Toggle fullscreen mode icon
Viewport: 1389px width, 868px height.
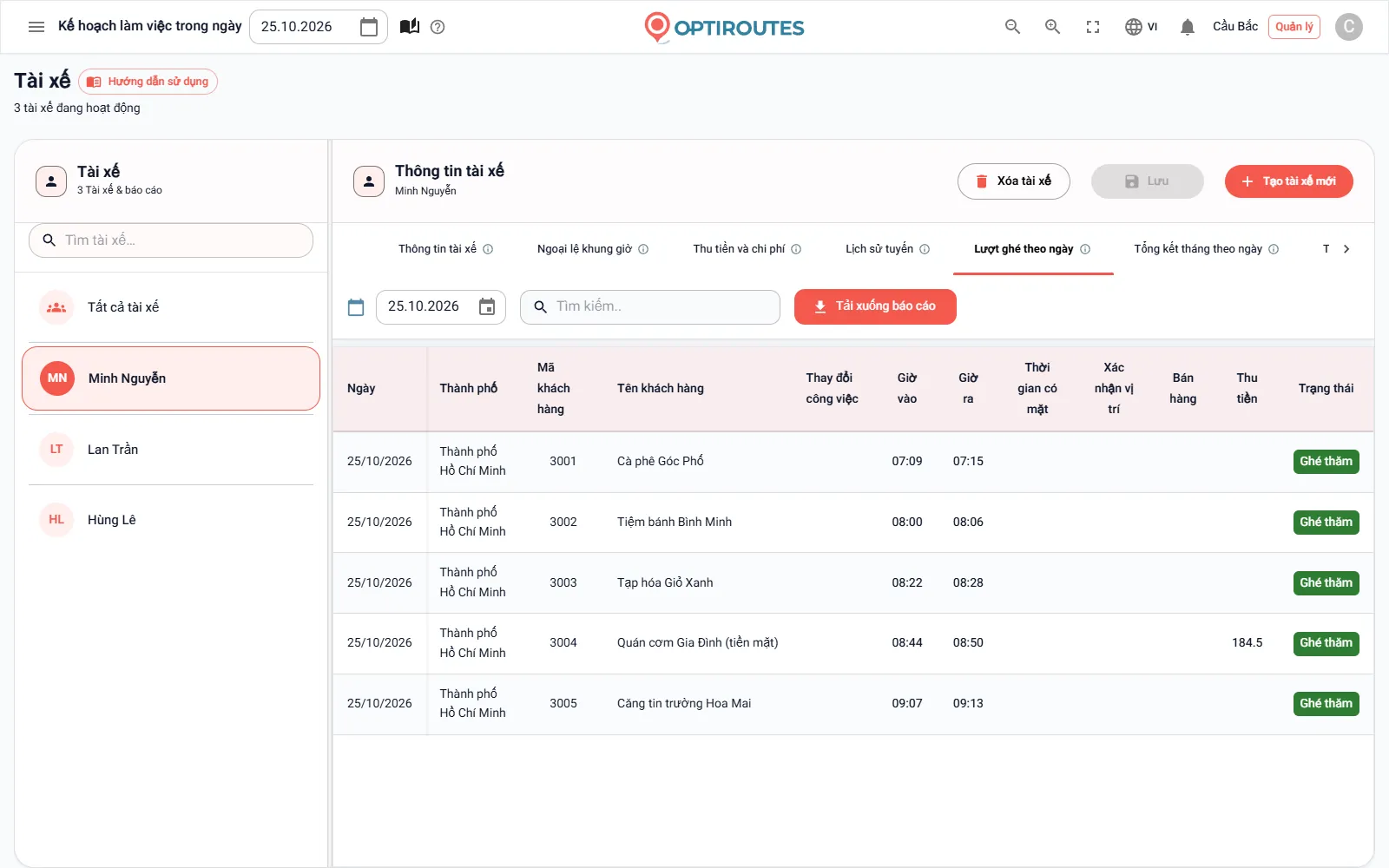coord(1093,27)
